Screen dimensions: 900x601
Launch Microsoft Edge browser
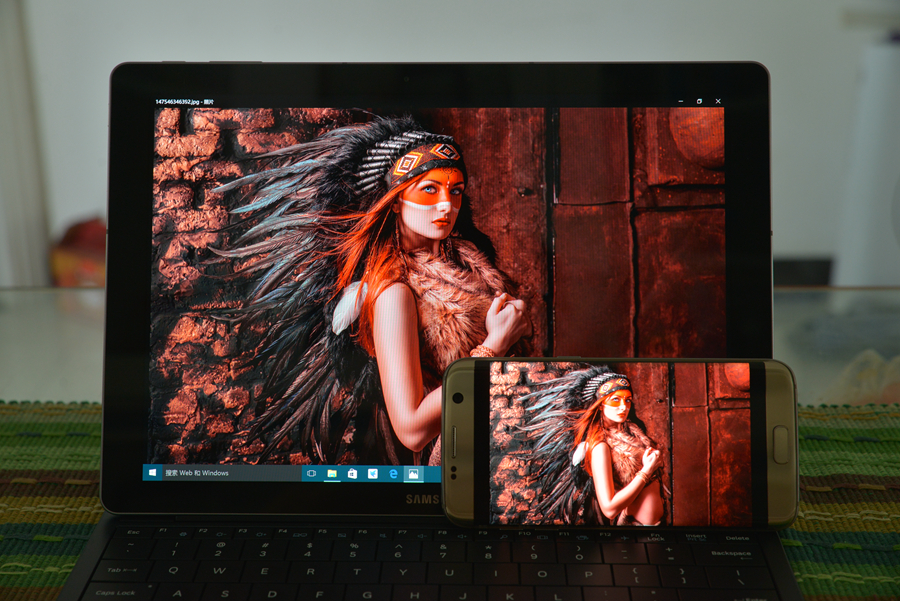(392, 473)
